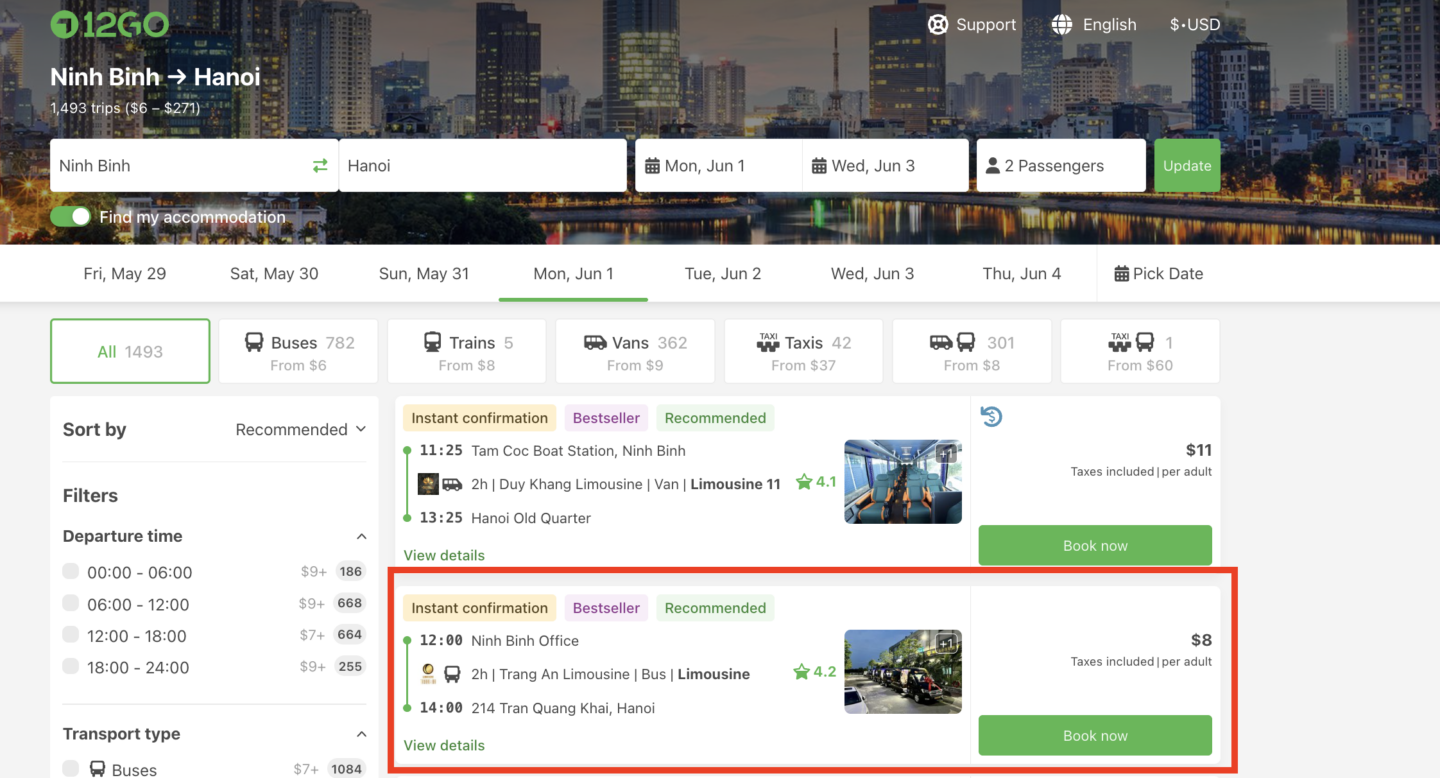Click the 12GO logo
The height and width of the screenshot is (778, 1440).
tap(110, 25)
